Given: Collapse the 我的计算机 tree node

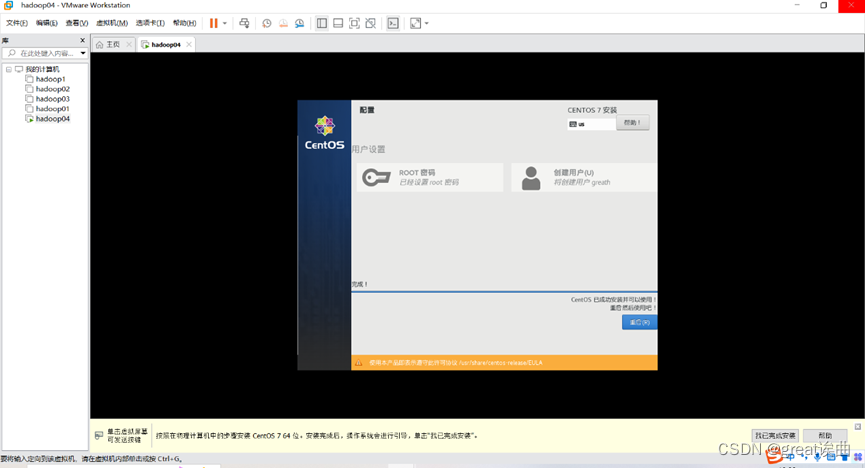Looking at the screenshot, I should pos(9,70).
